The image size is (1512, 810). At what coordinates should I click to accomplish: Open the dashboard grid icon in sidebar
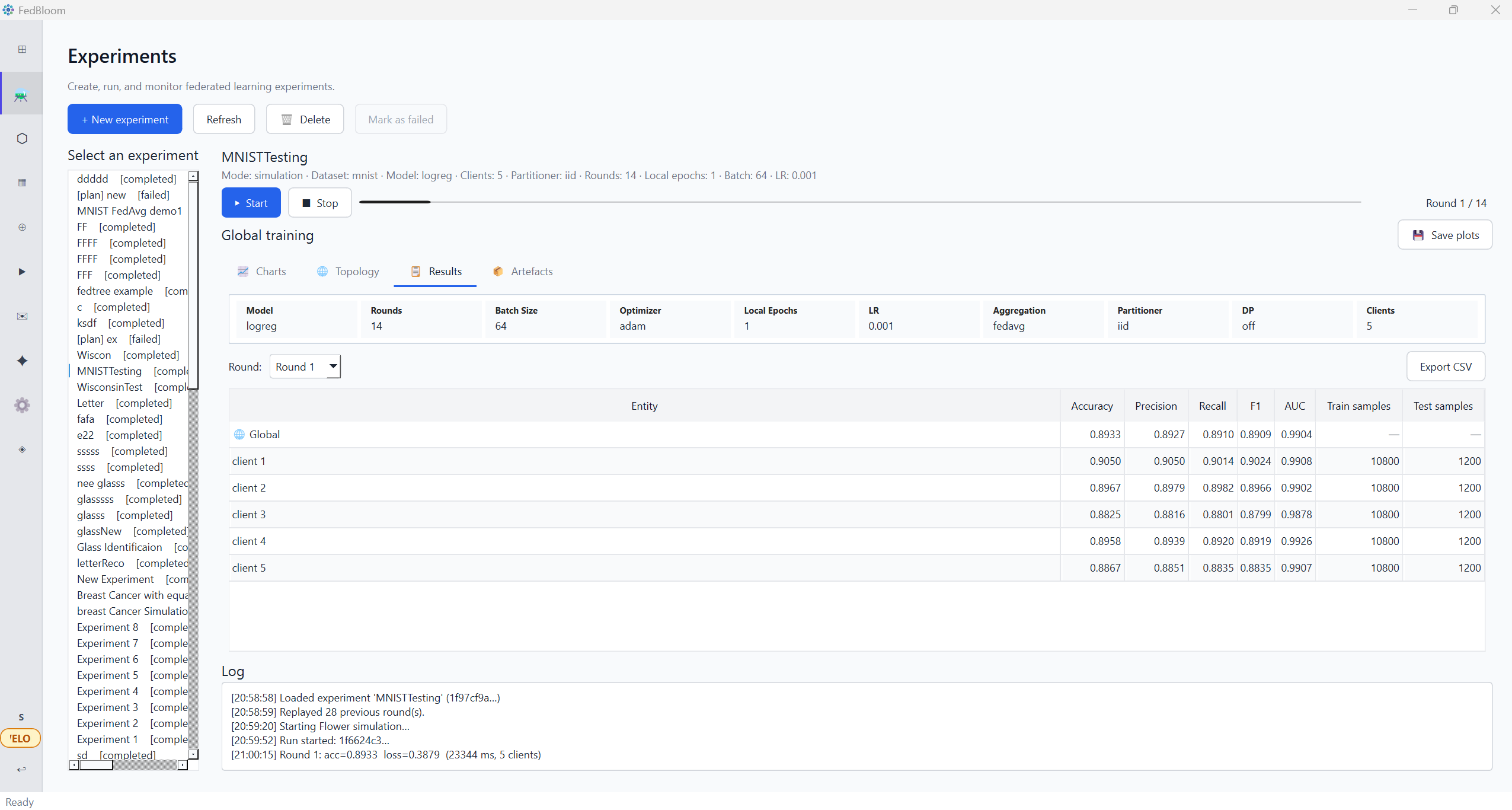coord(22,49)
